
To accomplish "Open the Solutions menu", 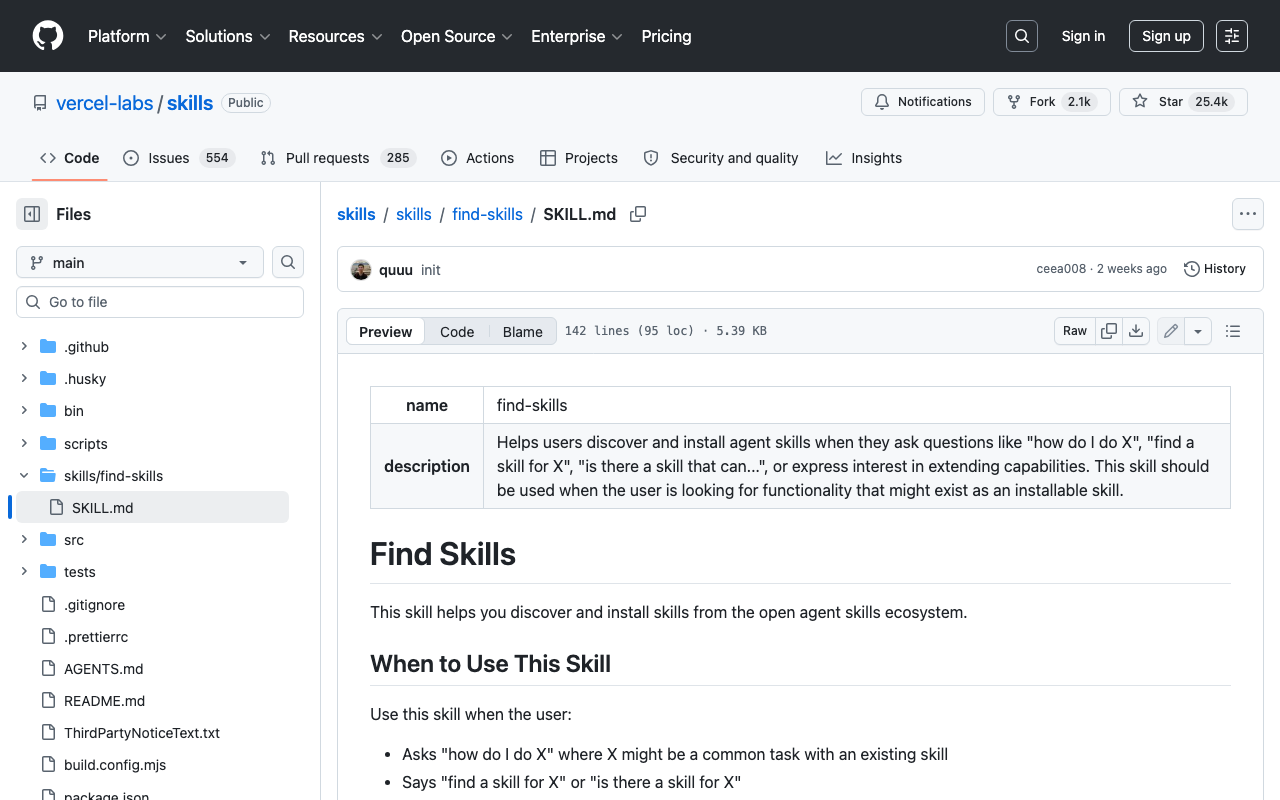I will click(x=228, y=36).
